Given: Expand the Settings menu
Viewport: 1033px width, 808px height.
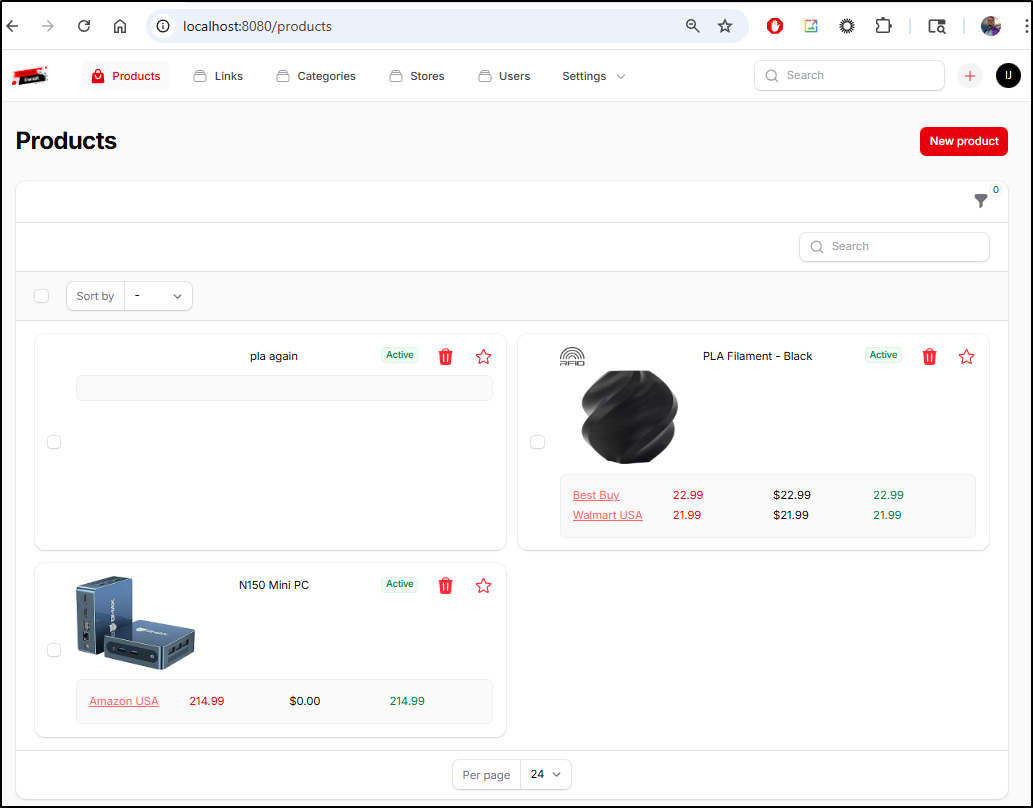Looking at the screenshot, I should (x=593, y=76).
